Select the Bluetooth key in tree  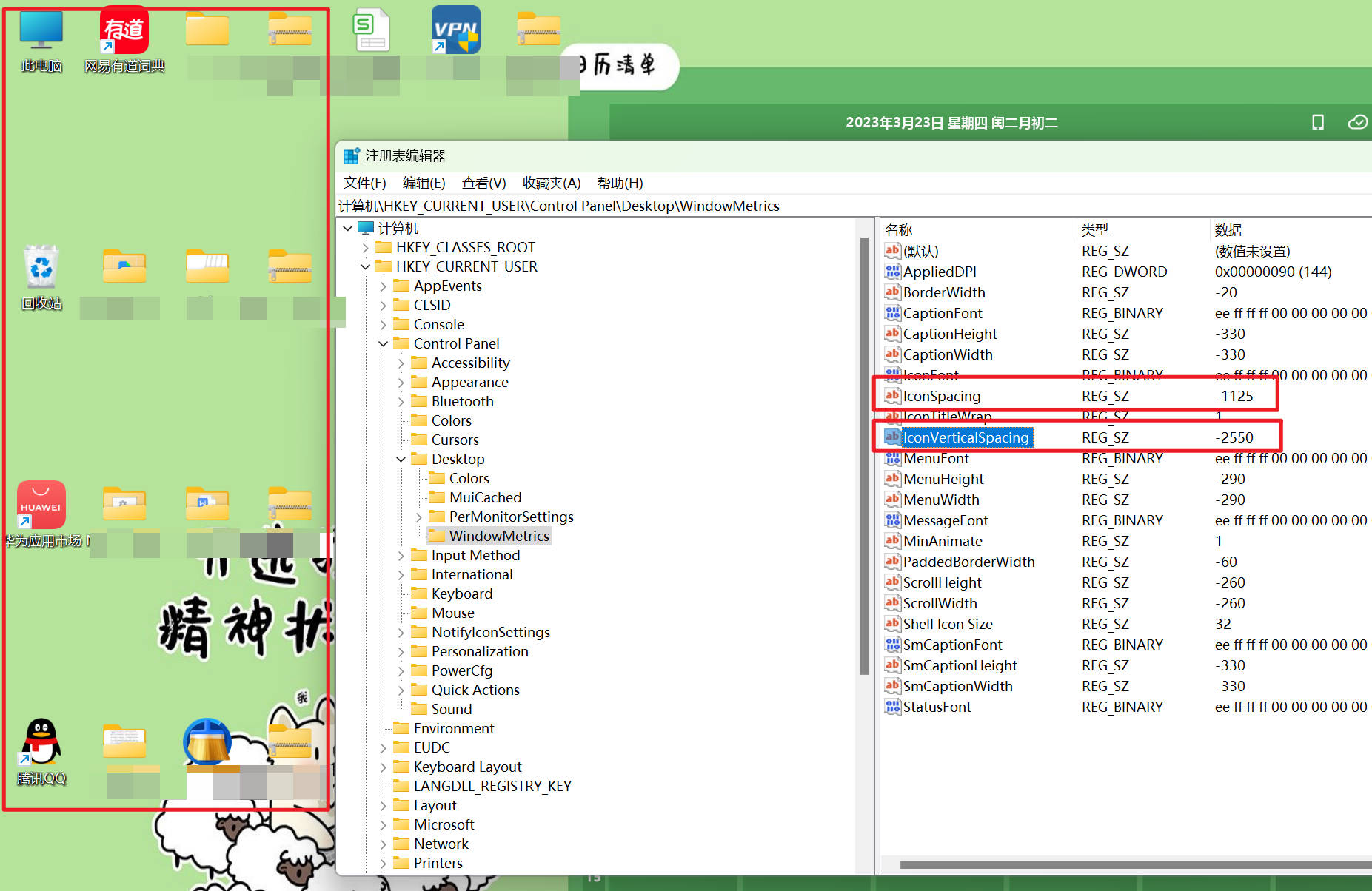tap(462, 401)
